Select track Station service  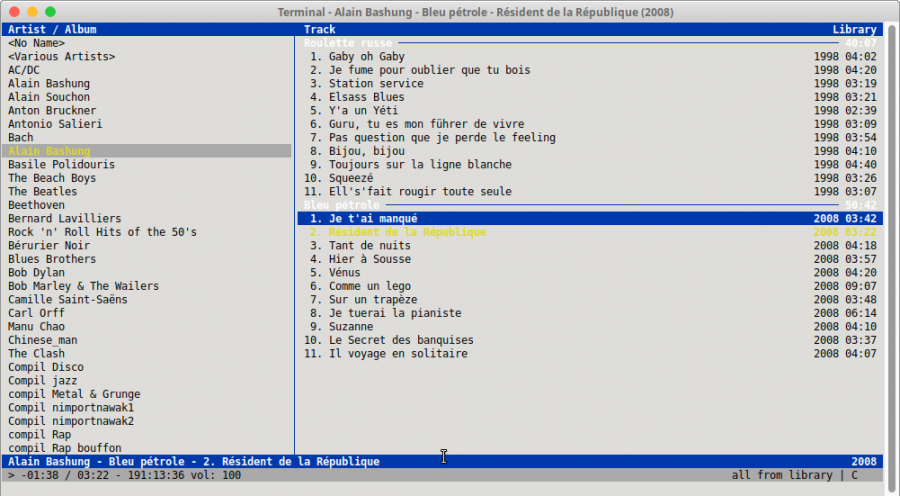click(590, 84)
